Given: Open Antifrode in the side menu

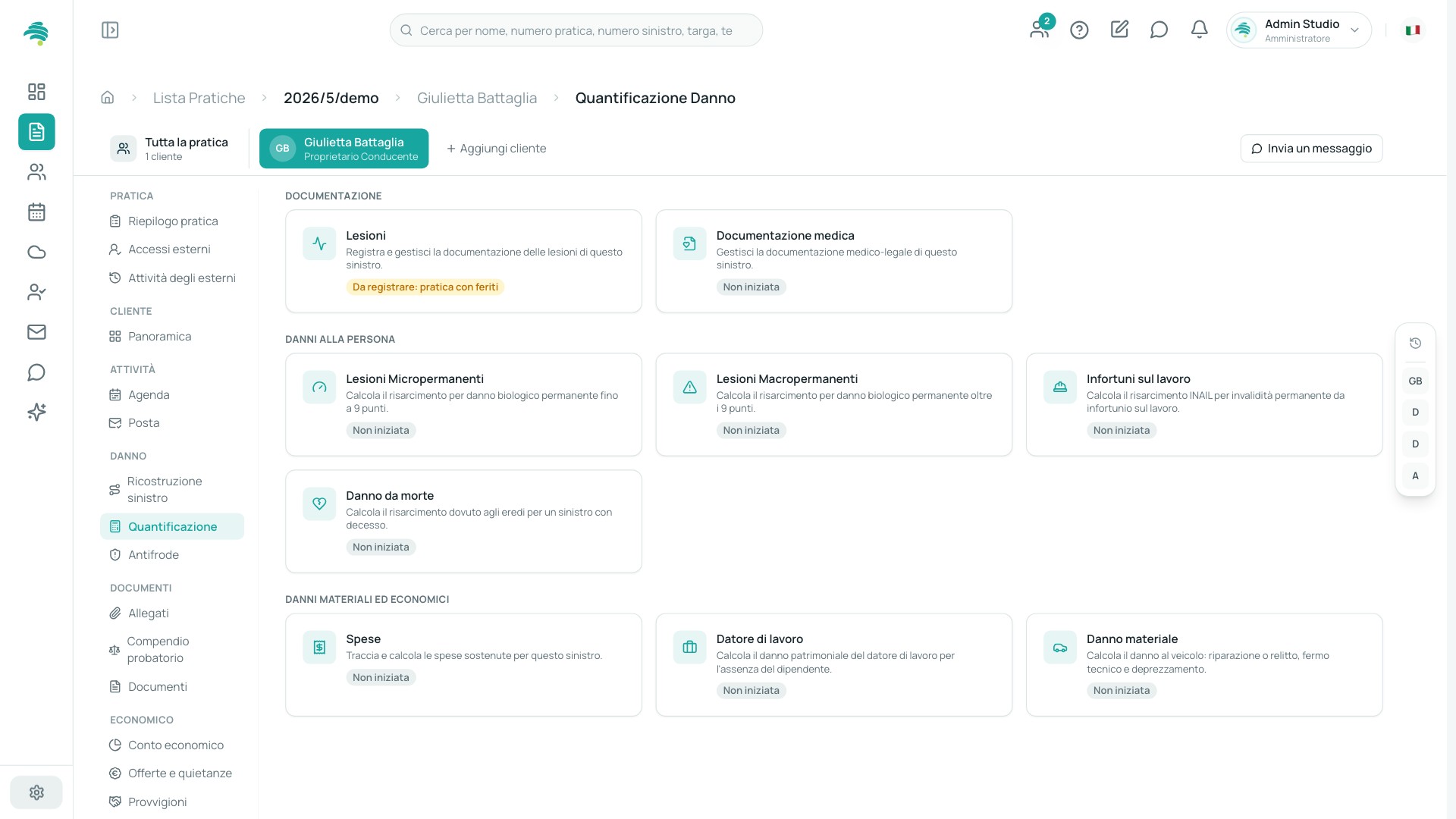Looking at the screenshot, I should 172,555.
